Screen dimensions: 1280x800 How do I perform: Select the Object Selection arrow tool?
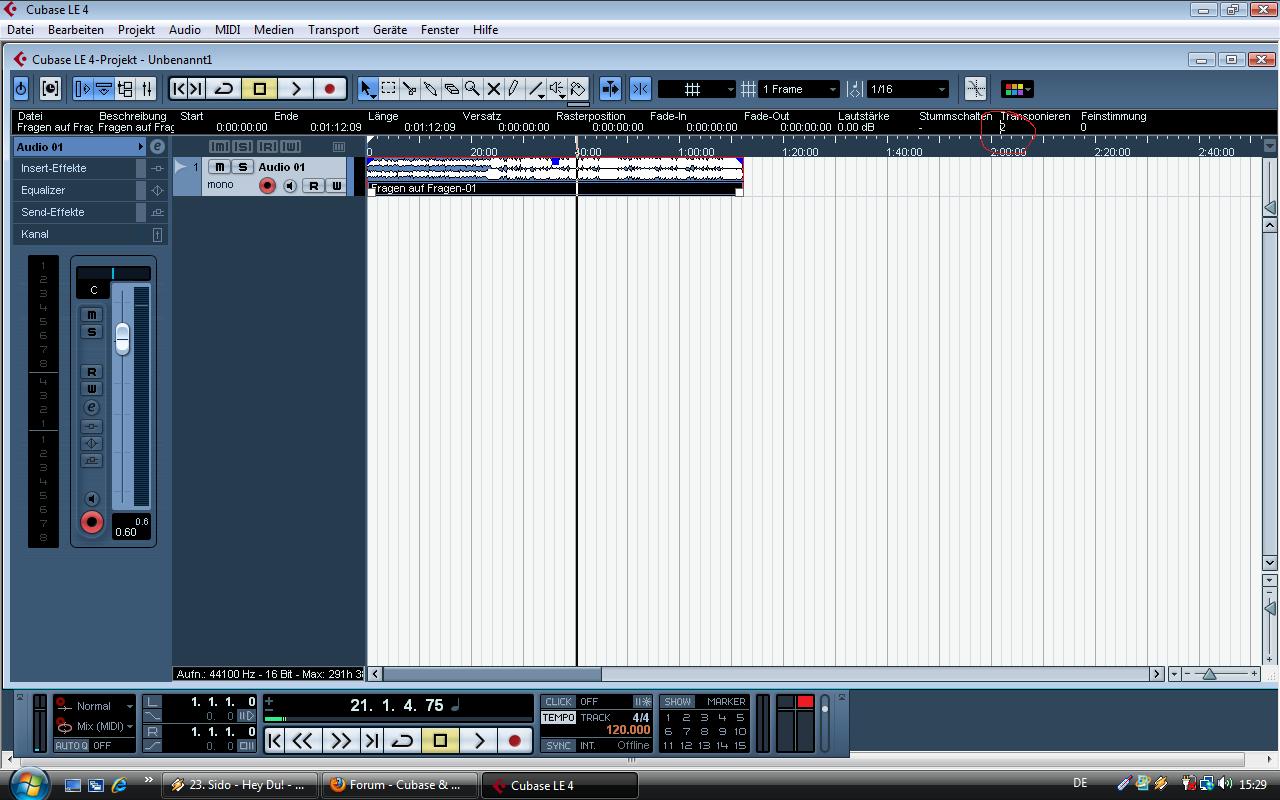tap(367, 89)
